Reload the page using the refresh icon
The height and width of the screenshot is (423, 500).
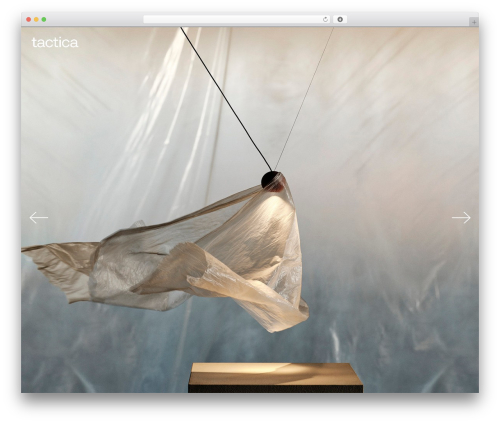(325, 20)
